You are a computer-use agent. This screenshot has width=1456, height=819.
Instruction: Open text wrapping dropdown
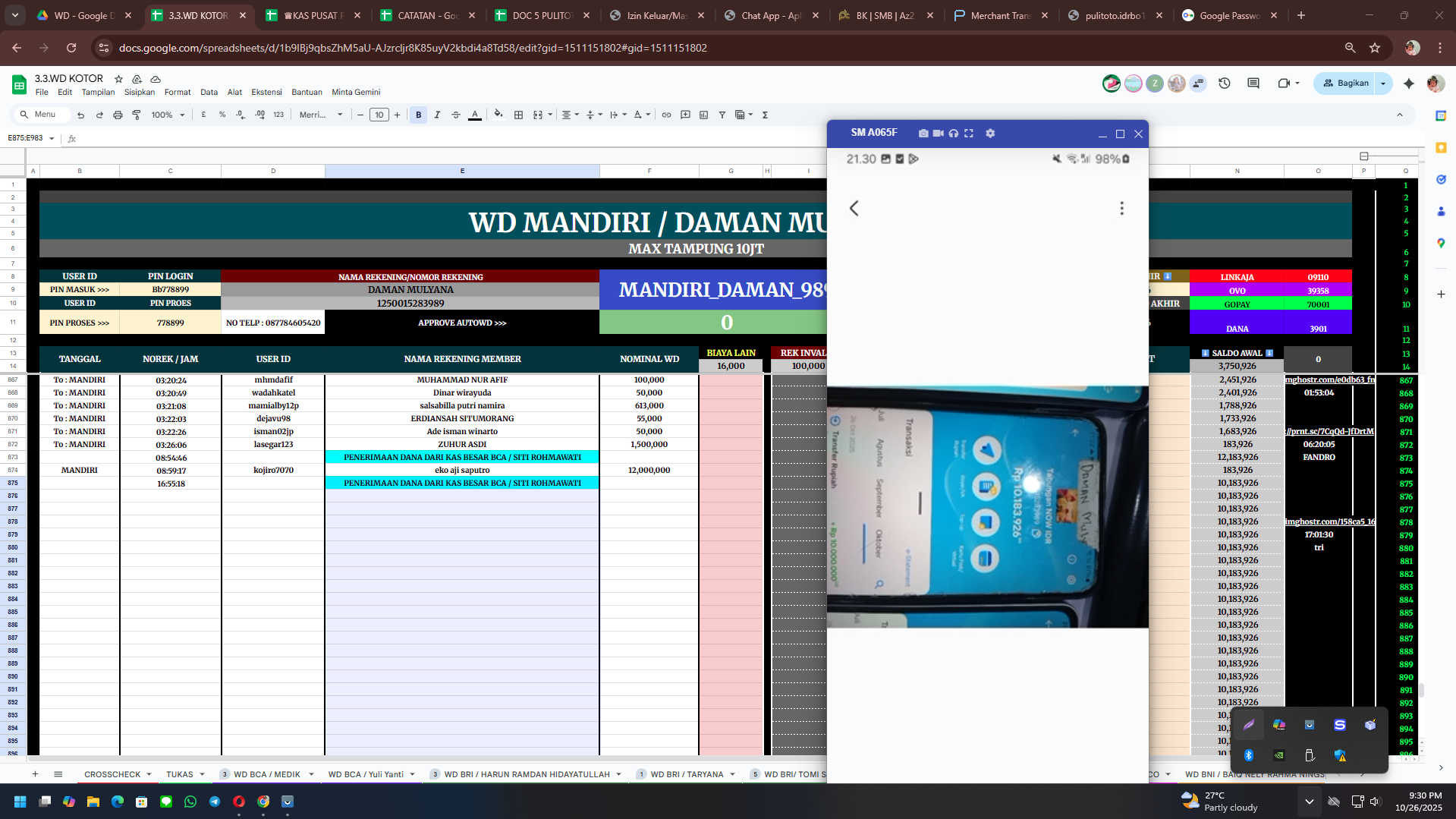[x=618, y=115]
